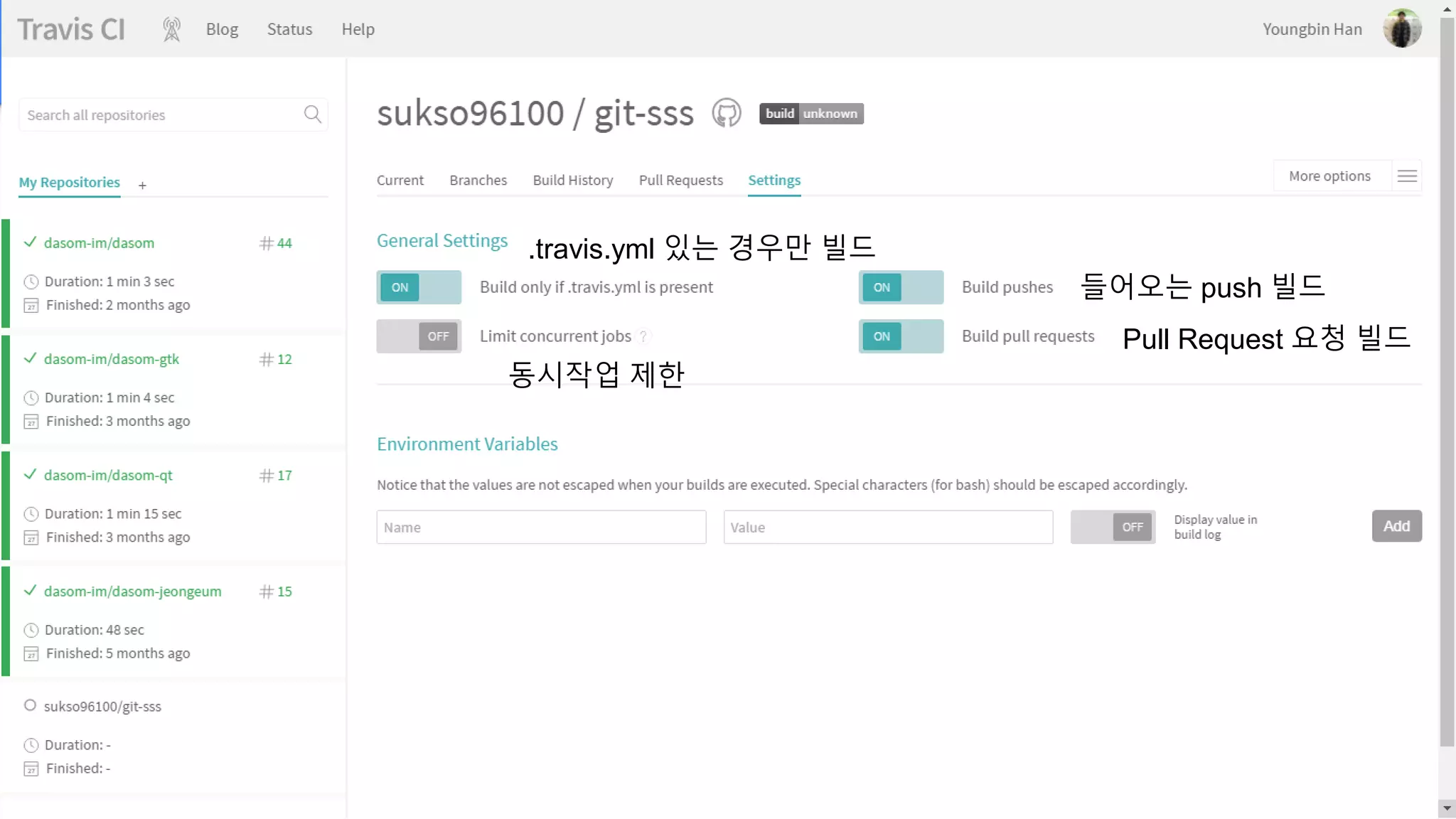
Task: Switch to the Current tab
Action: (x=400, y=180)
